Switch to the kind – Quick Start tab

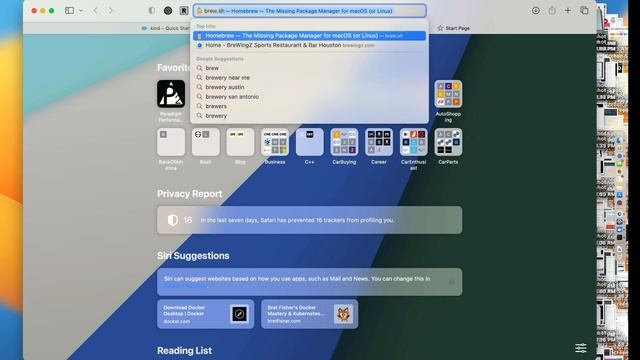(x=165, y=28)
